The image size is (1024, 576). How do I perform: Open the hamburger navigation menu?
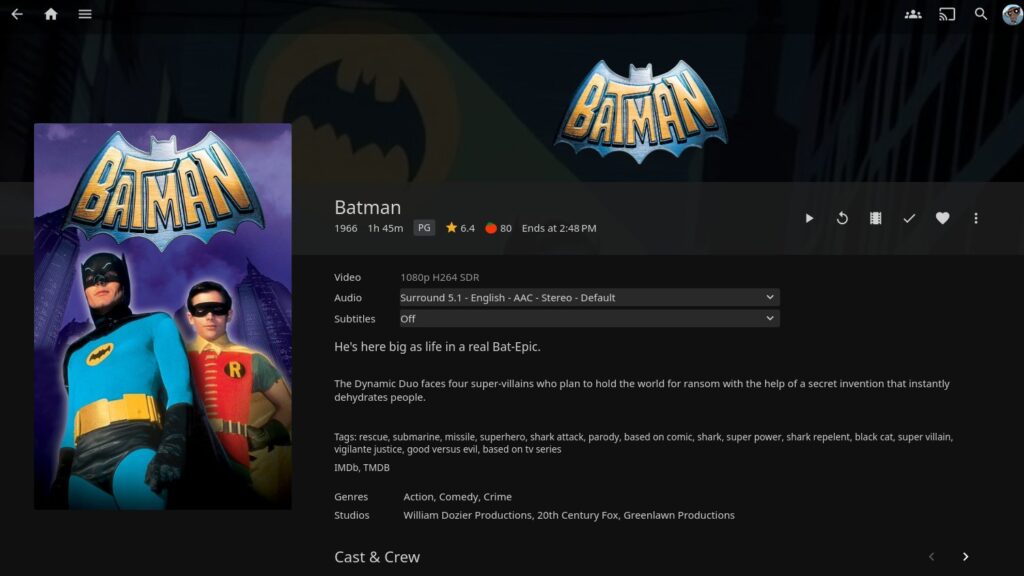(85, 14)
